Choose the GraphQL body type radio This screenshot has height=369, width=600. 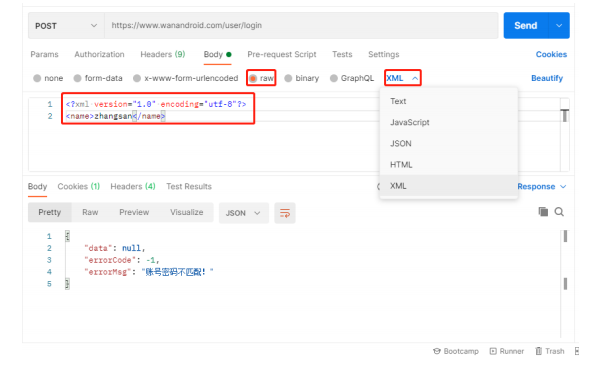(x=334, y=78)
